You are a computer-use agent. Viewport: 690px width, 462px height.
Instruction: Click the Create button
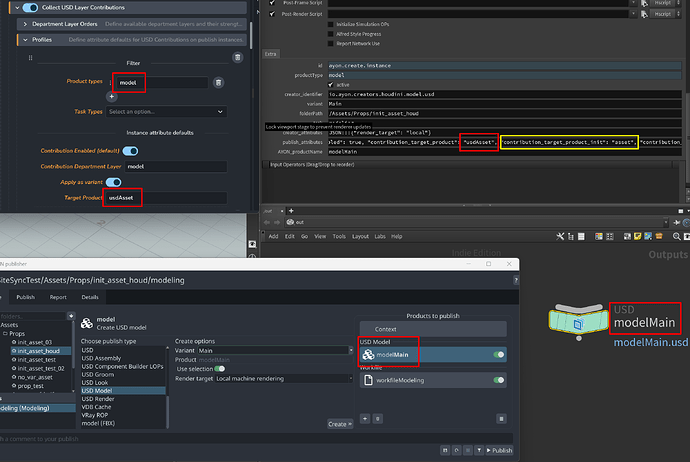click(340, 424)
